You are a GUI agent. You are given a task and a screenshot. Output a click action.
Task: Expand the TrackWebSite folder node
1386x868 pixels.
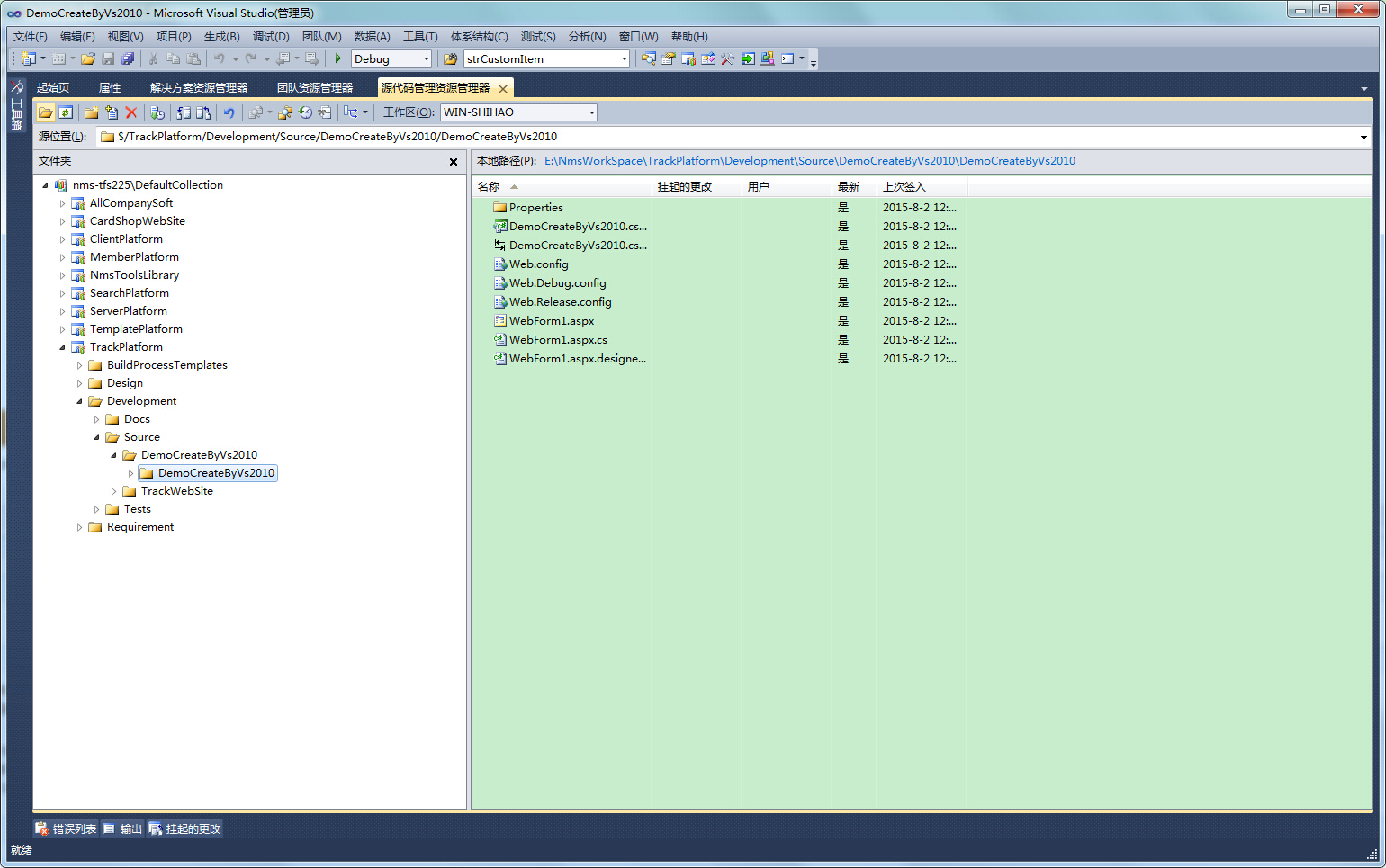tap(113, 491)
